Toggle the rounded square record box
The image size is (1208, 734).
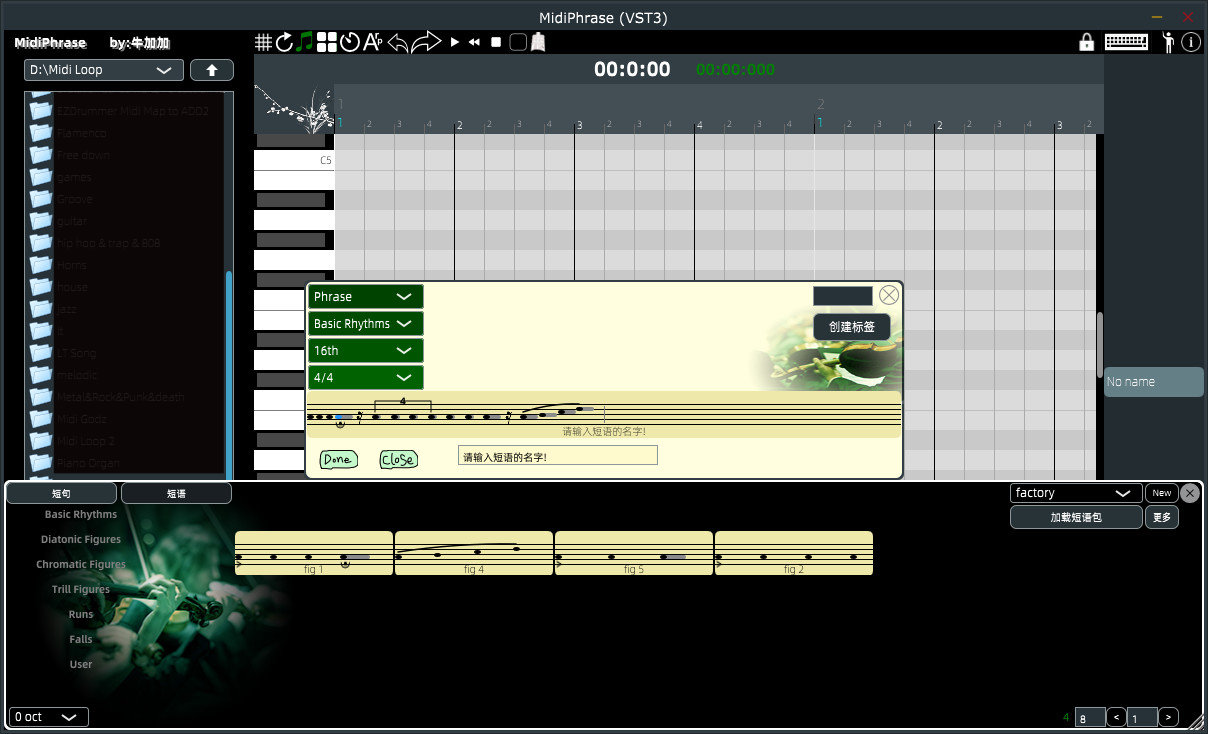coord(518,42)
